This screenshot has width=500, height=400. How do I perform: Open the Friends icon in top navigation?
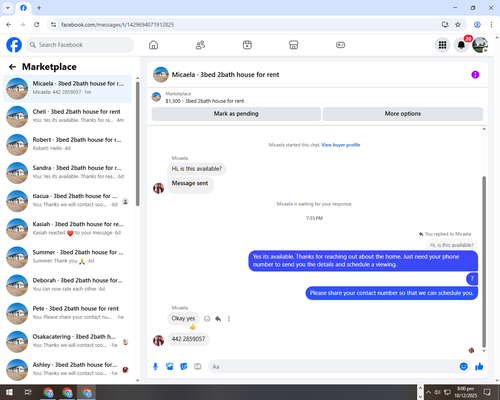click(x=200, y=45)
